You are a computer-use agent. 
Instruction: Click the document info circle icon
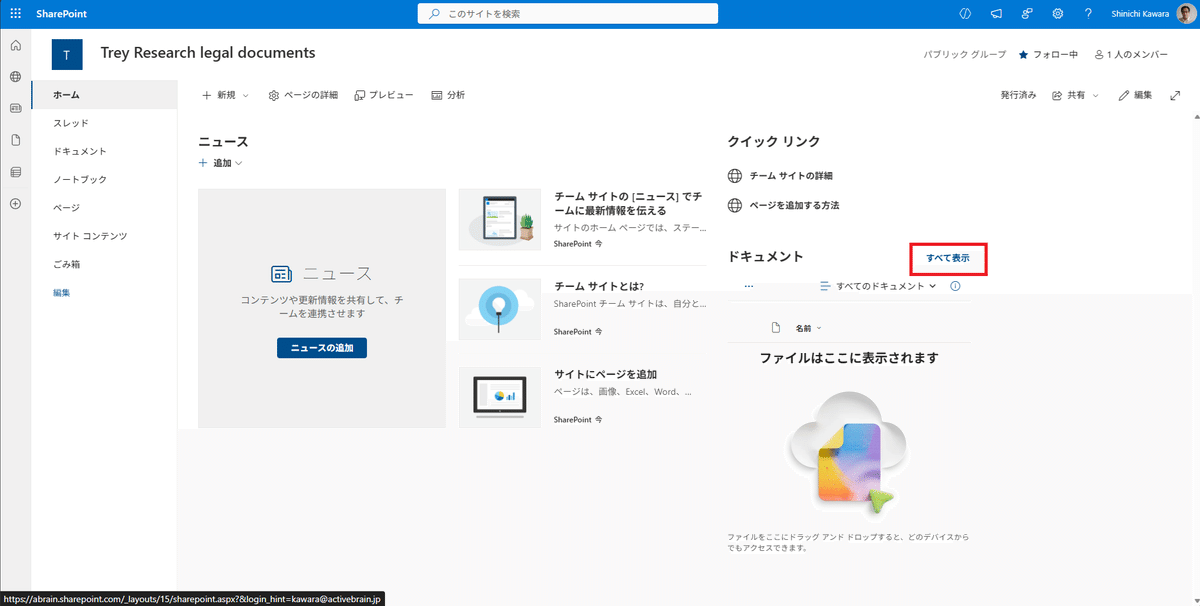click(955, 286)
